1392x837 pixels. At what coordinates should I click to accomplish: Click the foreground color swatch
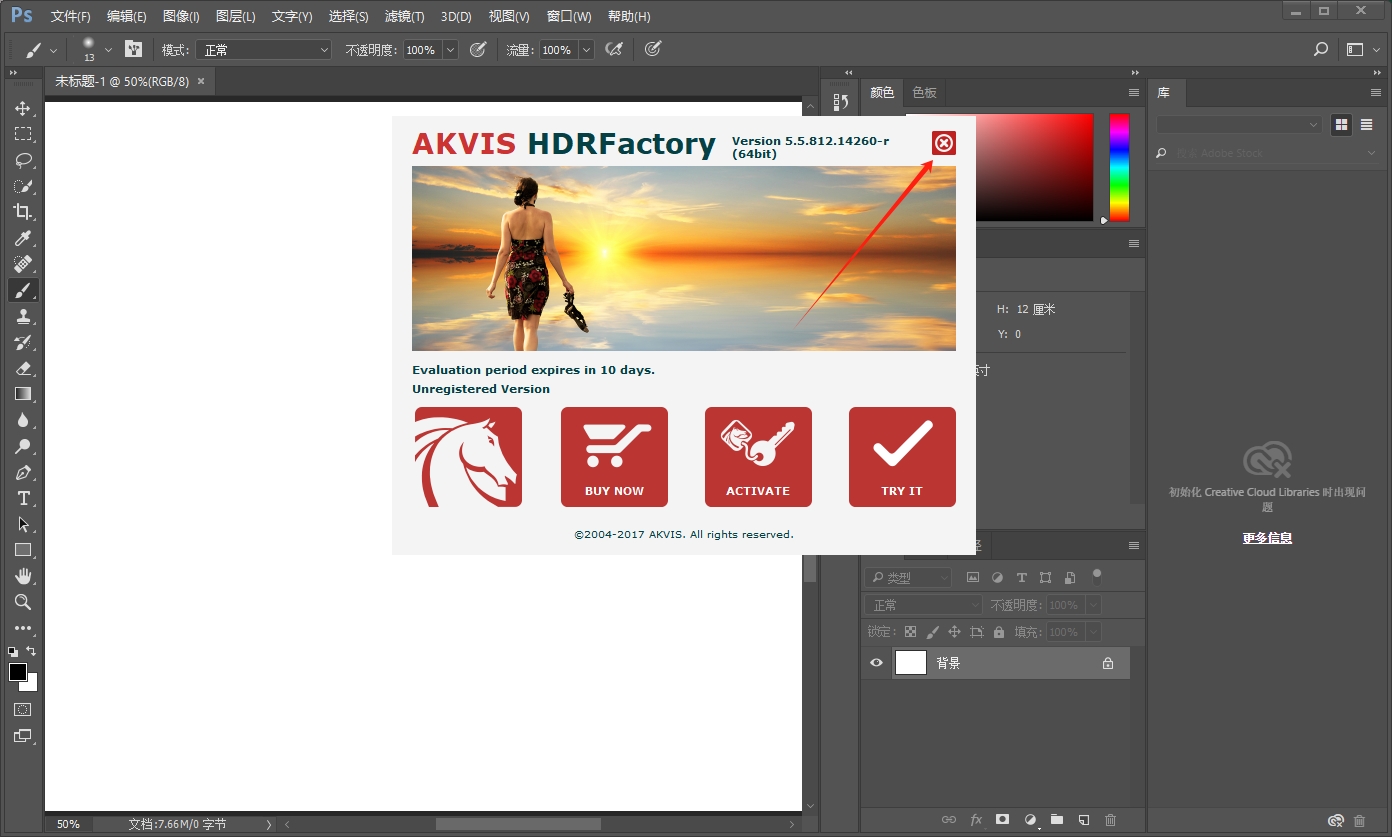[18, 672]
